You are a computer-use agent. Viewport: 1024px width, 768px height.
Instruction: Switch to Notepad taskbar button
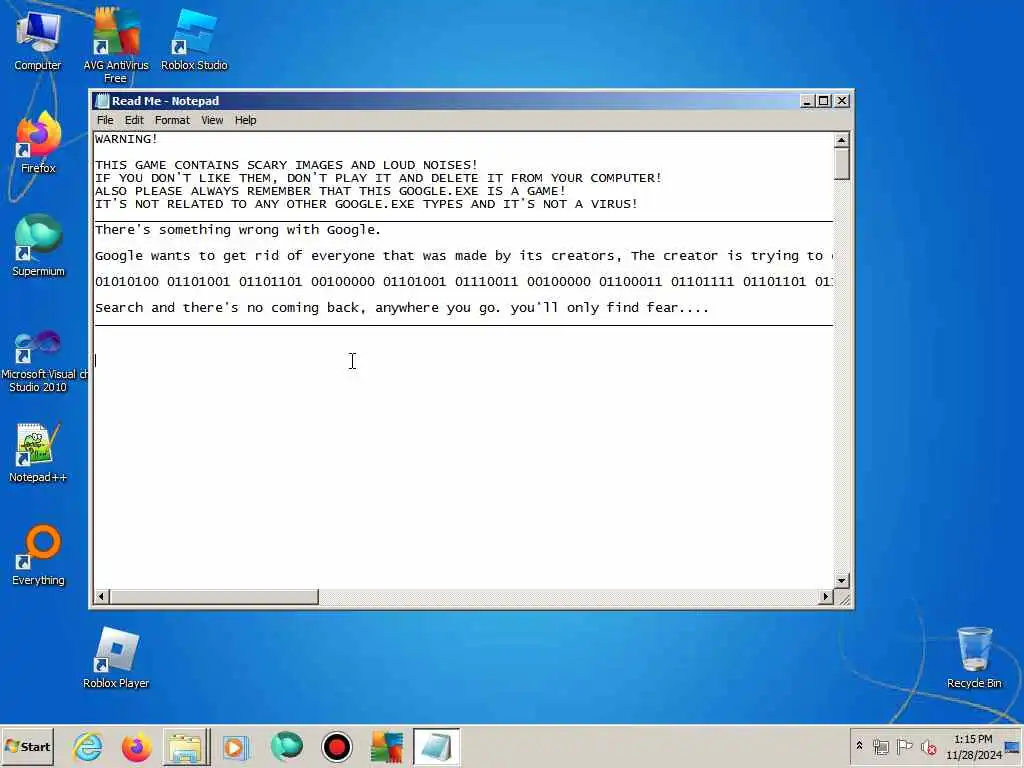(436, 747)
